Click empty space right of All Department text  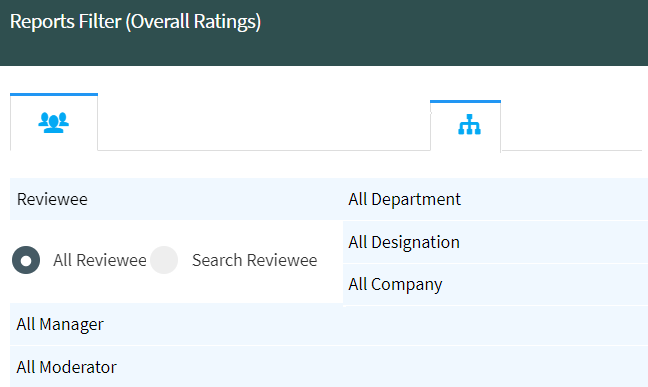tap(554, 199)
